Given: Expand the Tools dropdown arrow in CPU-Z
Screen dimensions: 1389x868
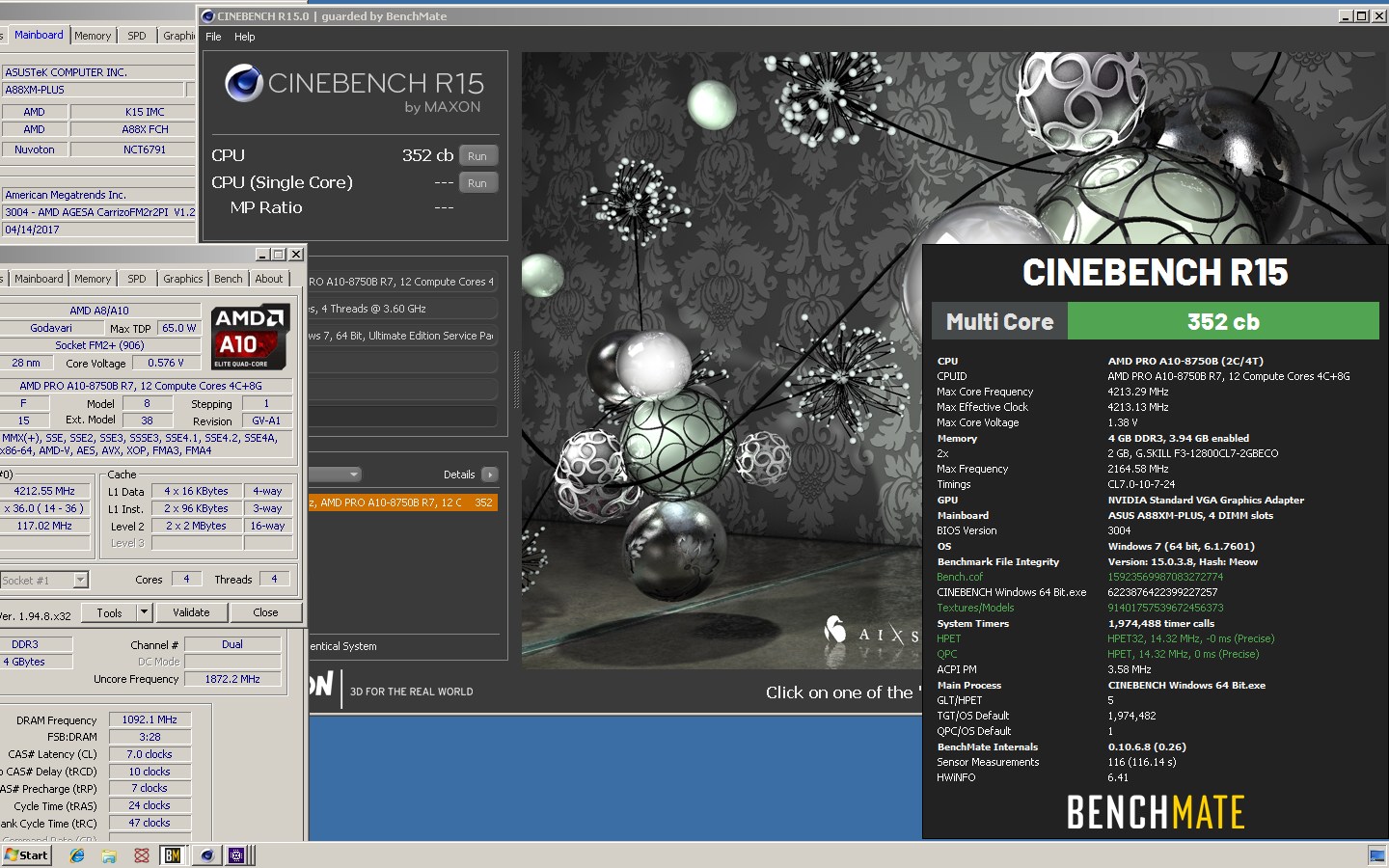Looking at the screenshot, I should (x=144, y=612).
